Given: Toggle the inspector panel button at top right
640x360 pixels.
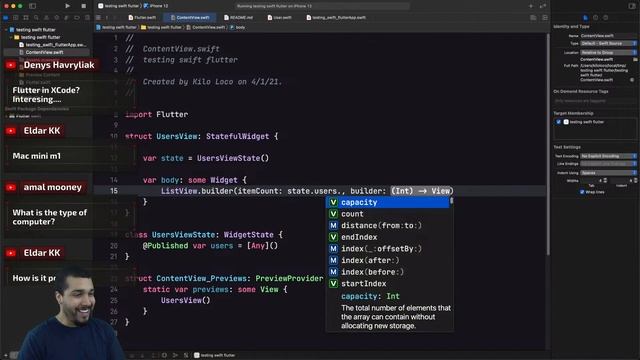Looking at the screenshot, I should coord(632,6).
